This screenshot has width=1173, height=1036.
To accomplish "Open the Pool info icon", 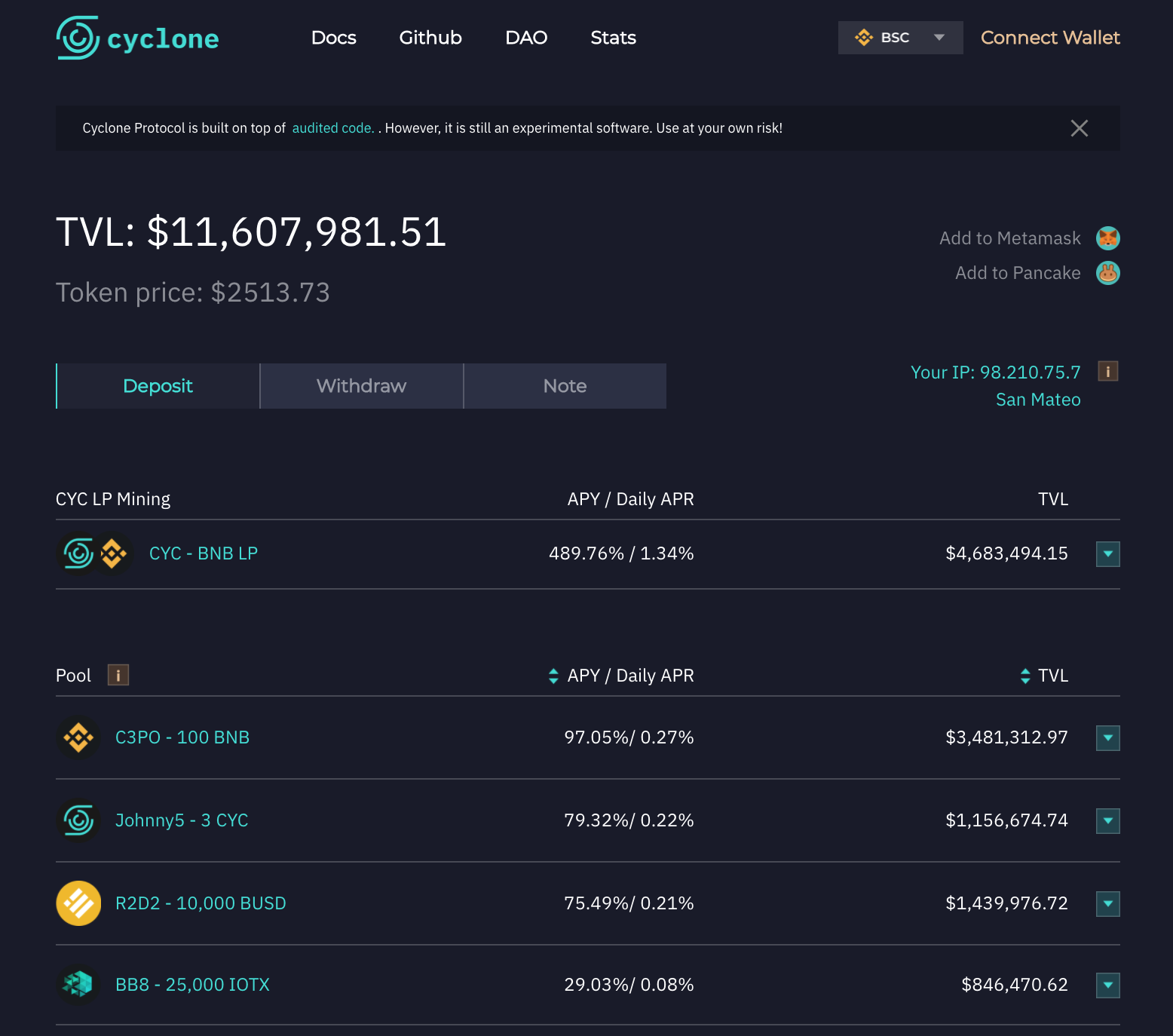I will point(118,675).
